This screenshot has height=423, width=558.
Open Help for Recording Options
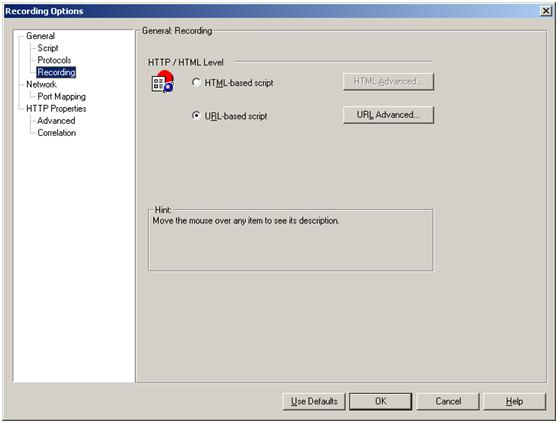coord(515,401)
